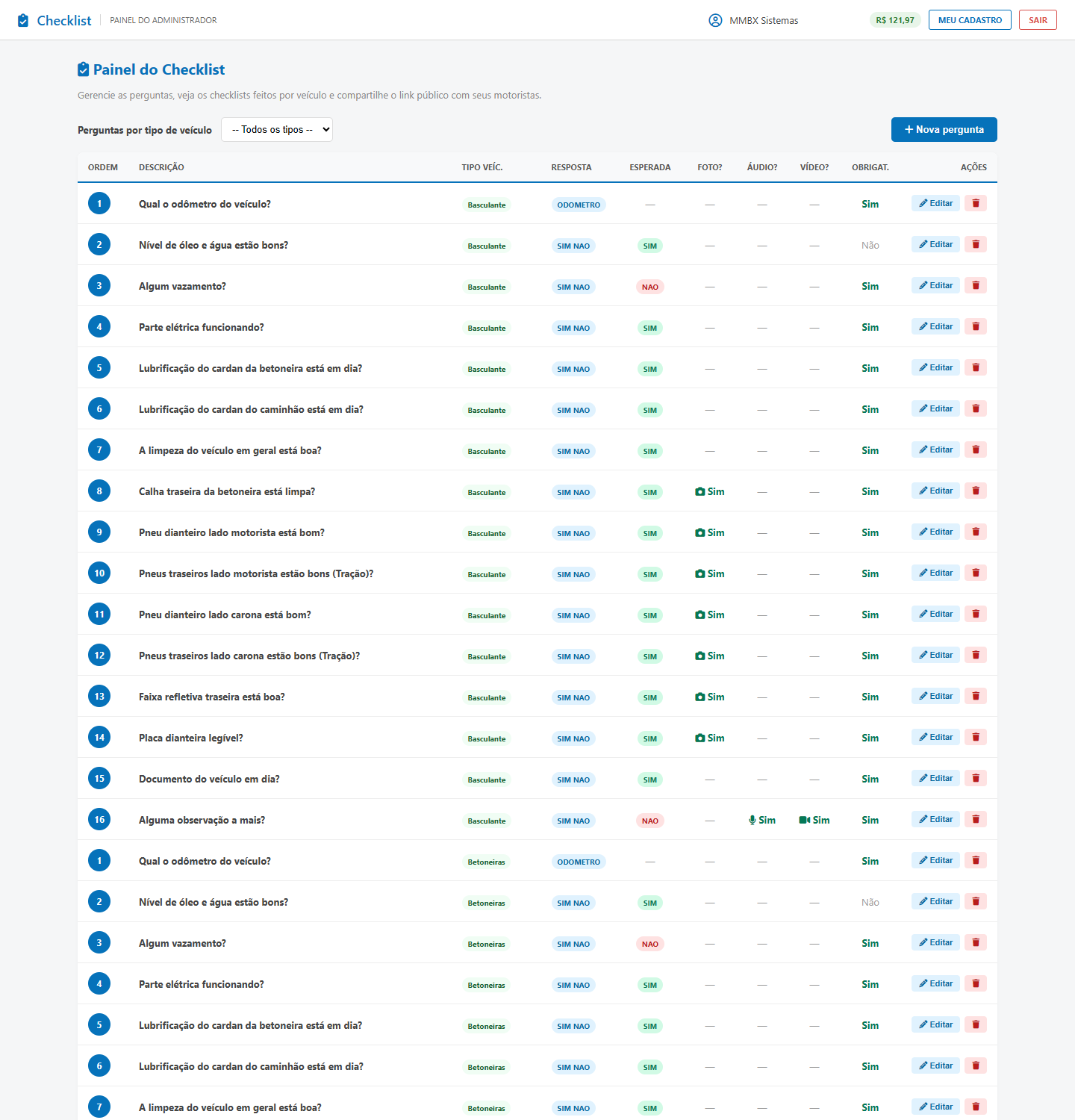Image resolution: width=1075 pixels, height=1120 pixels.
Task: Click camera icon in 'Placa dianteira legível?' row
Action: [700, 738]
